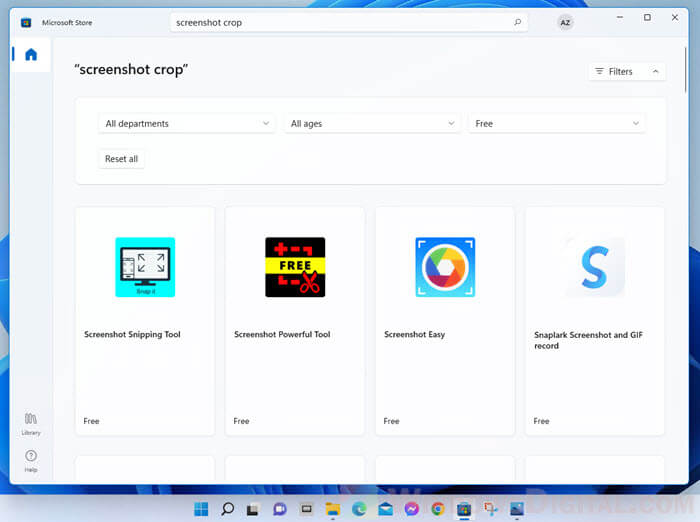Open the Mail app from the taskbar
This screenshot has width=700, height=522.
[385, 509]
